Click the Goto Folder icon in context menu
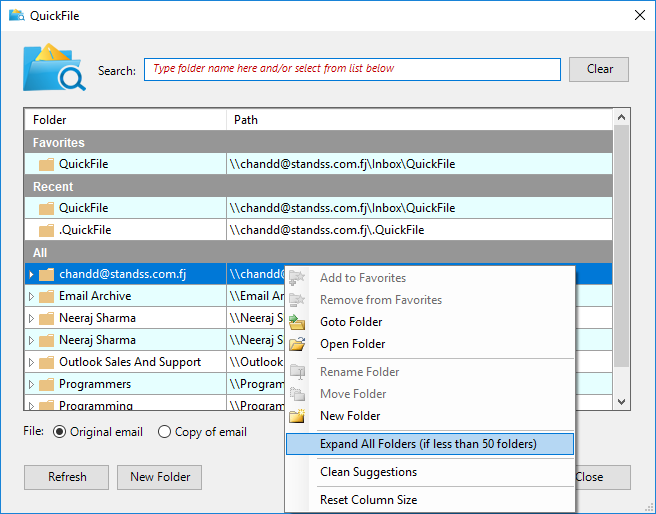Screen dimensions: 656x514 click(297, 322)
